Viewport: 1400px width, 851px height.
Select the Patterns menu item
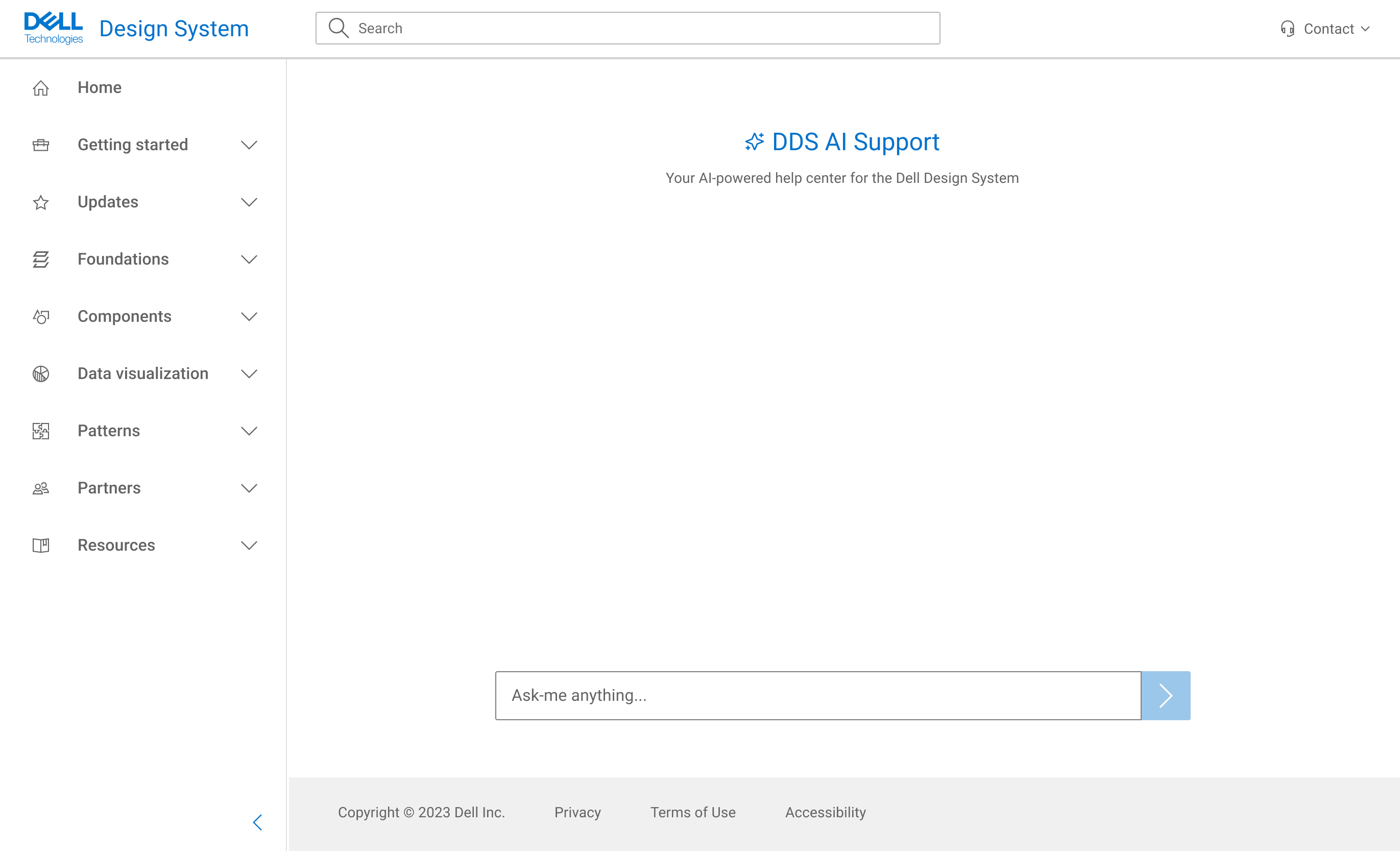point(109,431)
